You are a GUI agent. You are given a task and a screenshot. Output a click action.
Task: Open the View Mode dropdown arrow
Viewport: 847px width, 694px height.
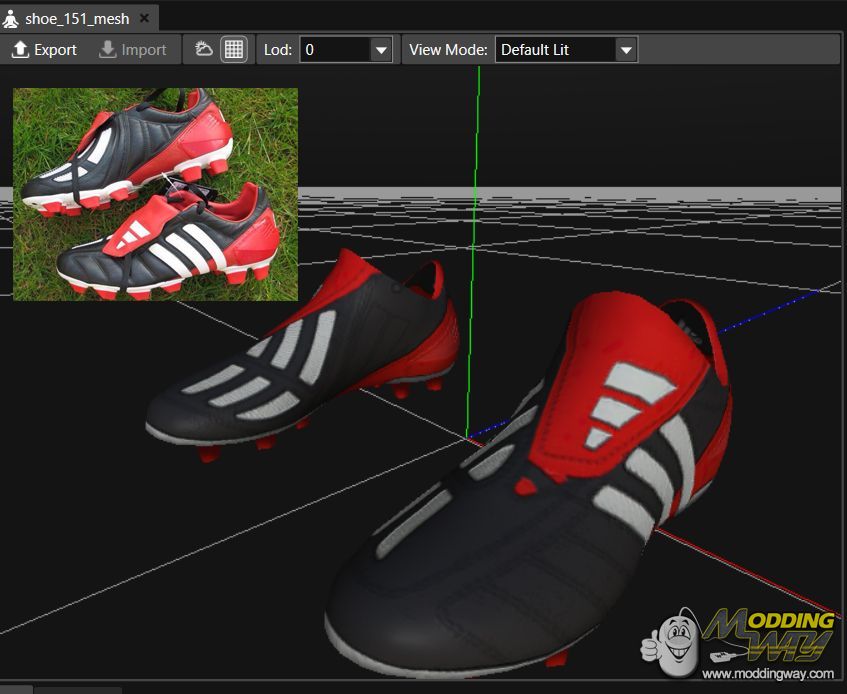(626, 49)
